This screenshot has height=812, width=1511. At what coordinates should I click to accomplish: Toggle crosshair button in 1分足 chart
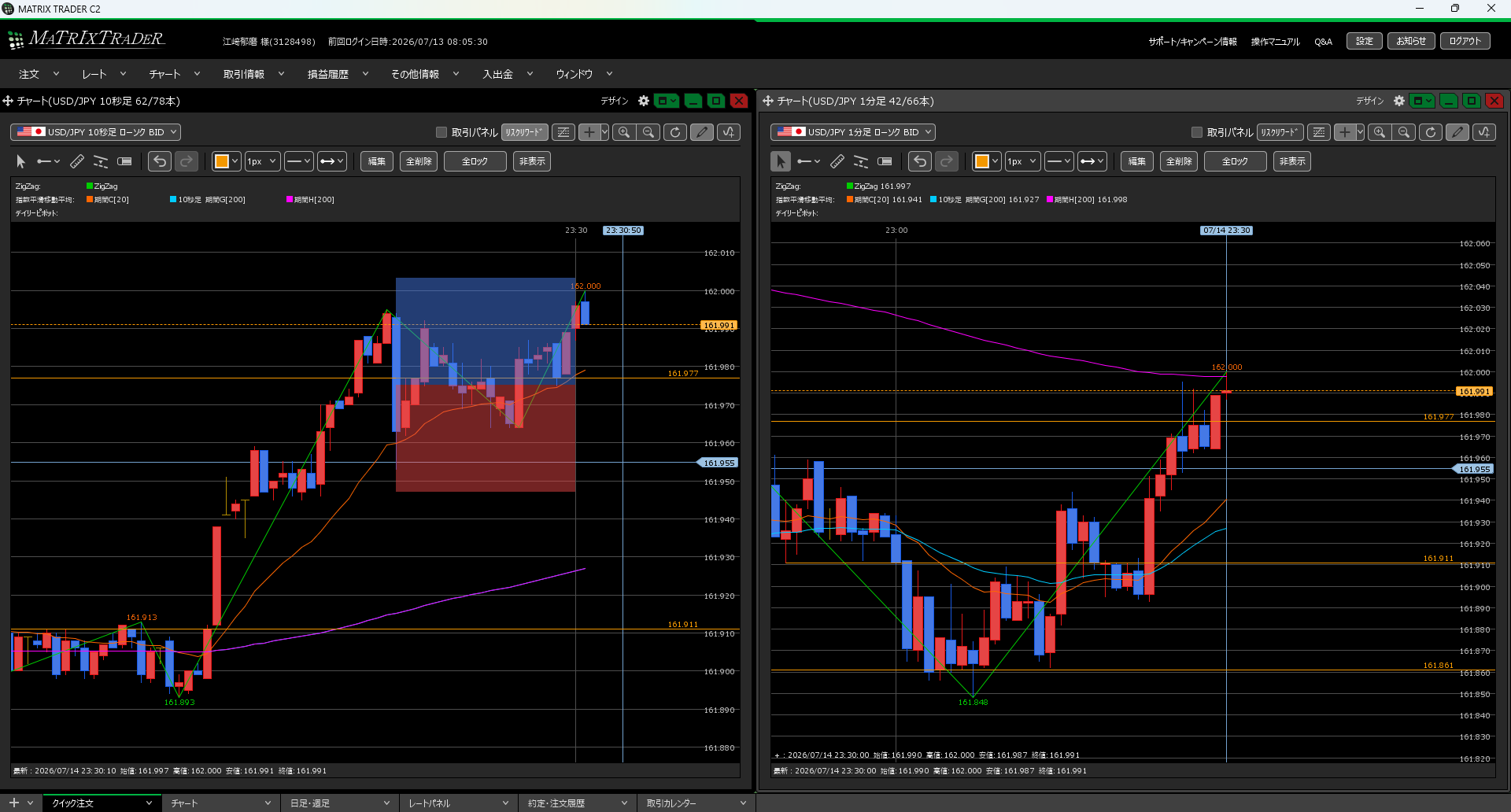click(x=1345, y=132)
